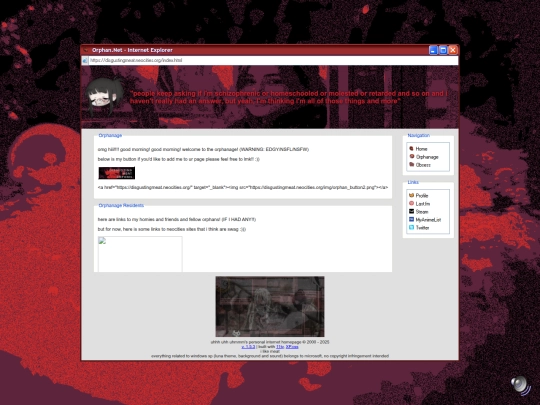540x405 pixels.
Task: Click the MyAnimeList icon in Links
Action: pos(411,219)
